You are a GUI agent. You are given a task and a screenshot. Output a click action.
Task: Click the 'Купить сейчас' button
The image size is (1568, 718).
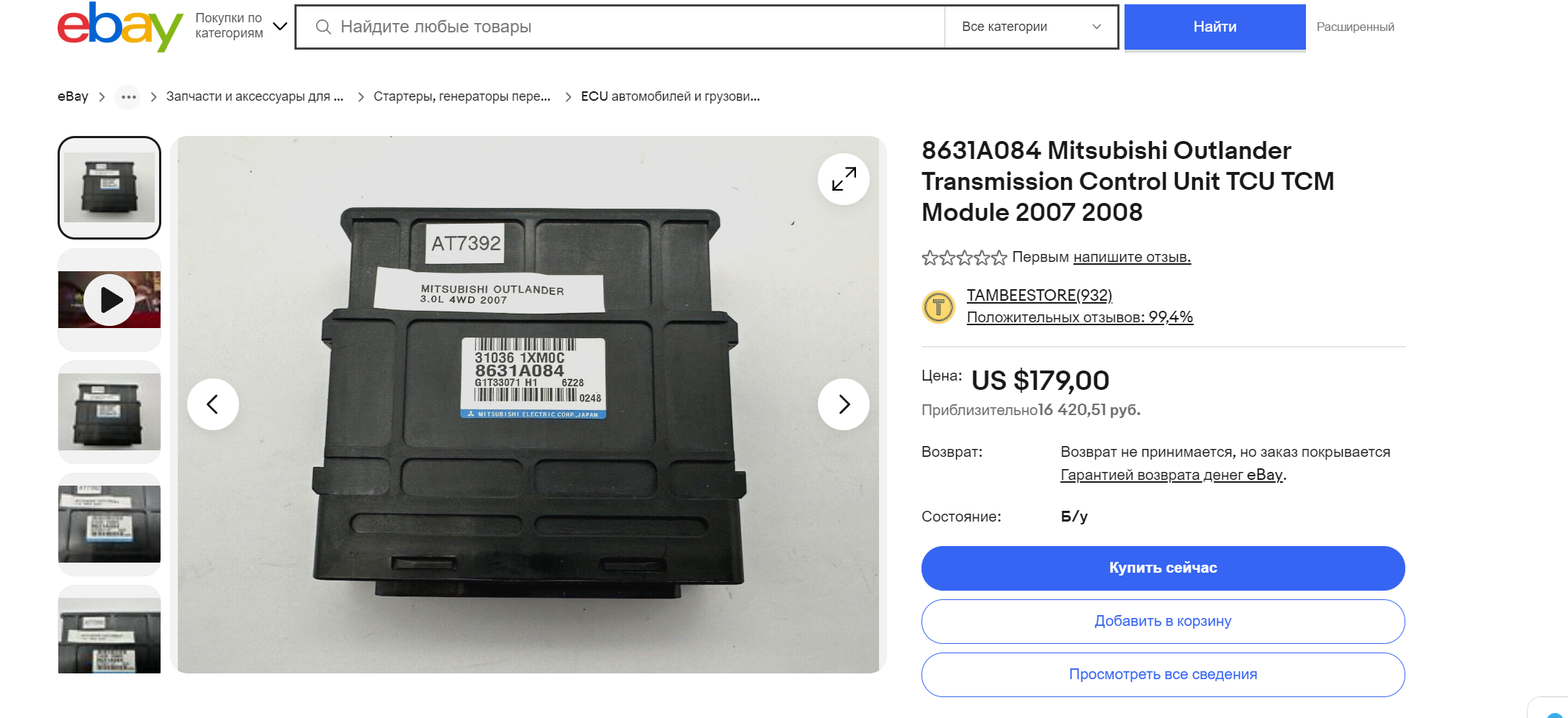[x=1163, y=568]
